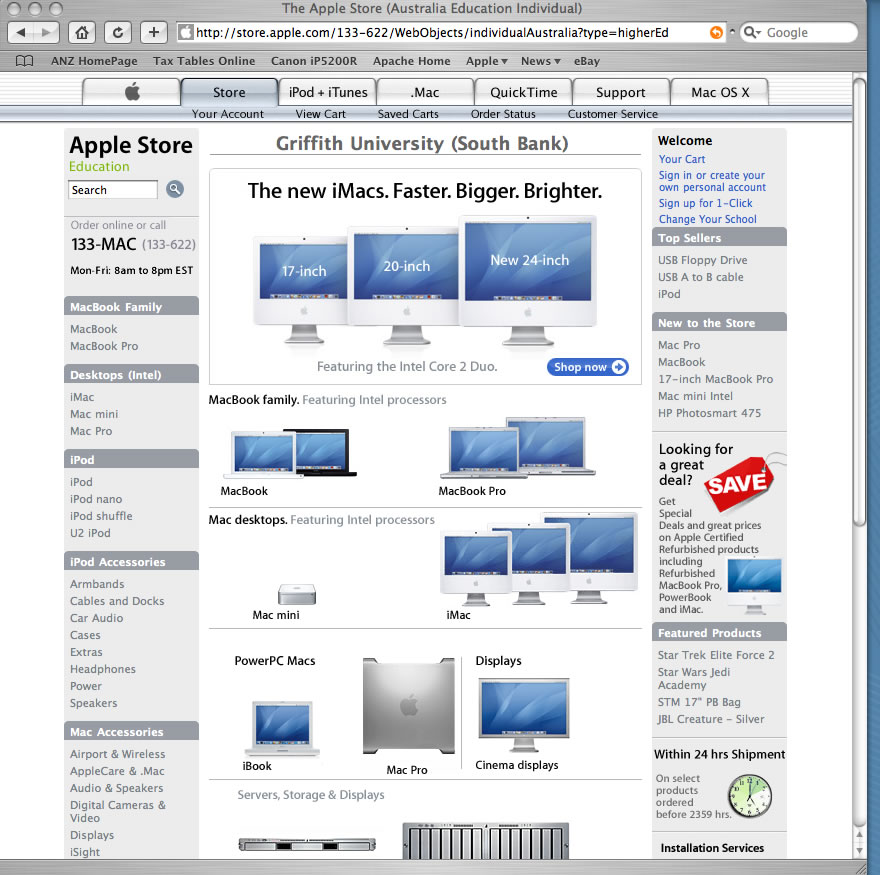Click the Google search magnifier icon
Image resolution: width=880 pixels, height=875 pixels.
coord(751,33)
